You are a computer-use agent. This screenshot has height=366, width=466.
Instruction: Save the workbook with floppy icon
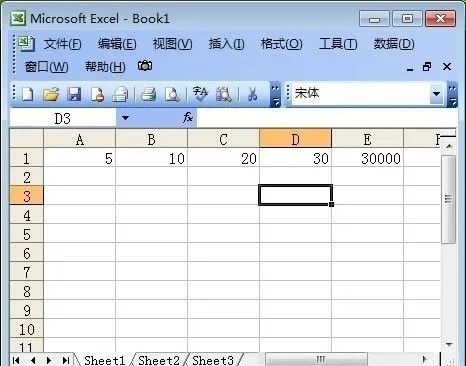[74, 94]
